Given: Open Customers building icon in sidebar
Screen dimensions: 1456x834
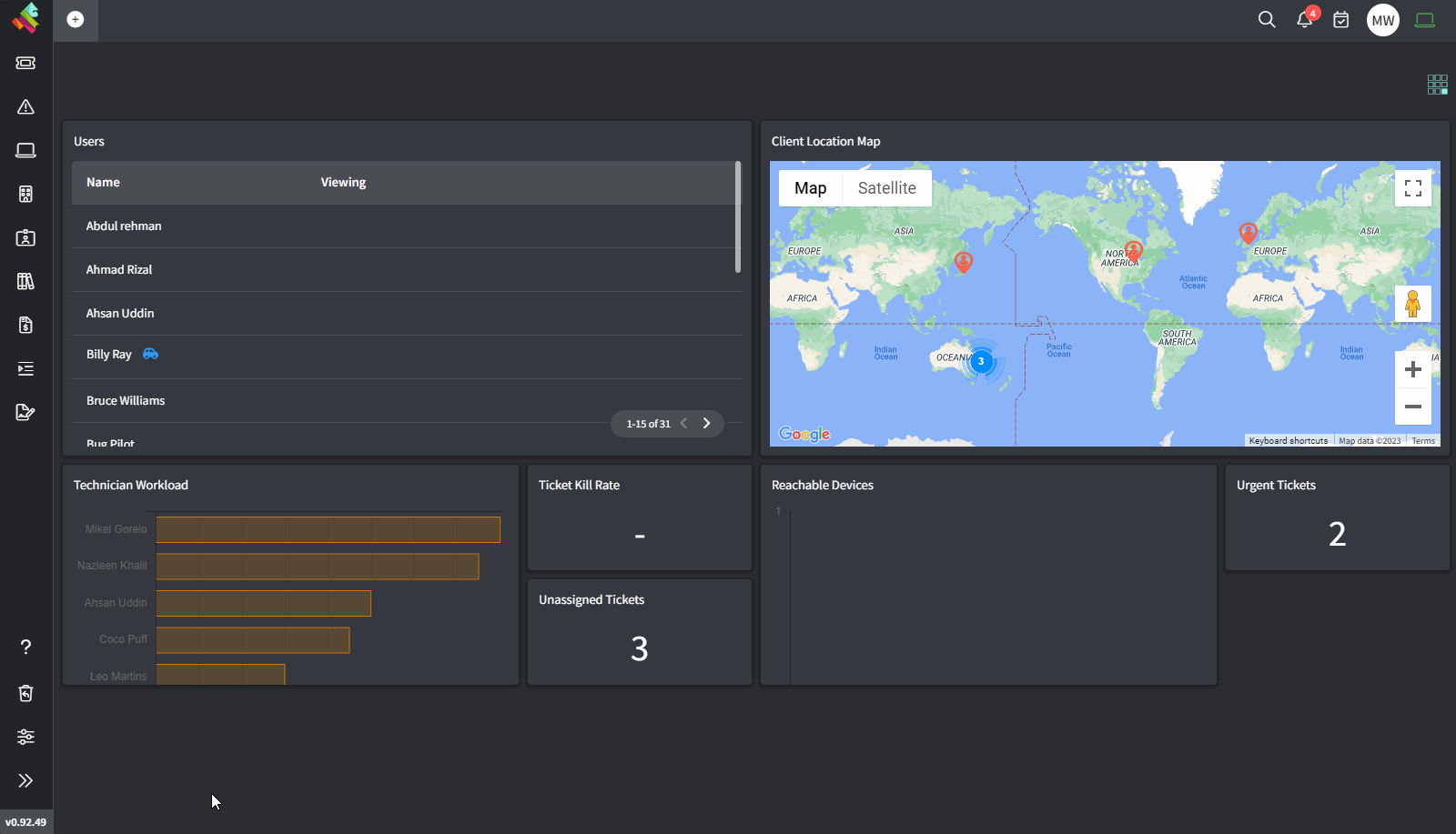Looking at the screenshot, I should click(25, 194).
